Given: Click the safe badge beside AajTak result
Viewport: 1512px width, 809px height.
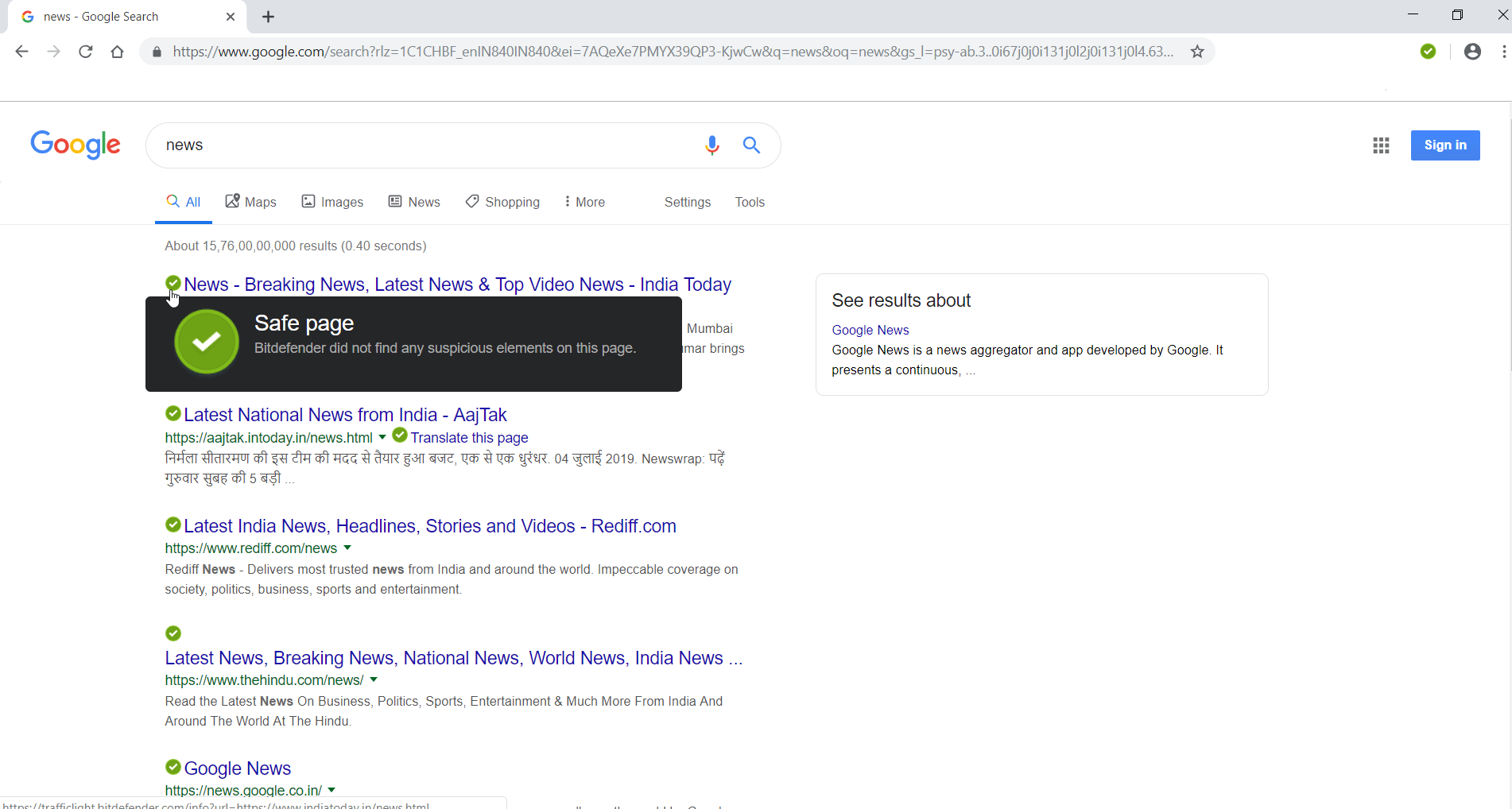Looking at the screenshot, I should (x=173, y=413).
